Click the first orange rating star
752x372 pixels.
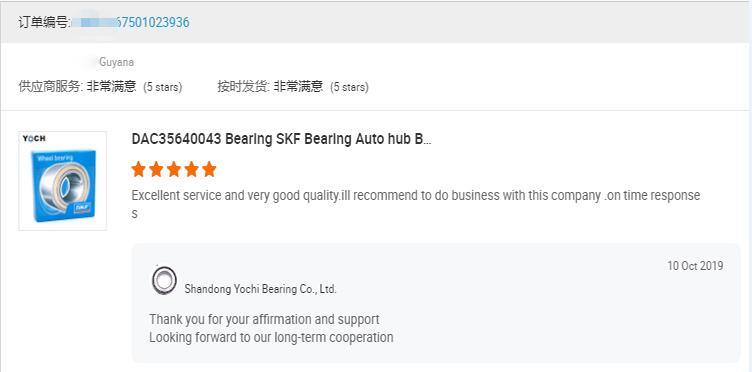pyautogui.click(x=138, y=169)
